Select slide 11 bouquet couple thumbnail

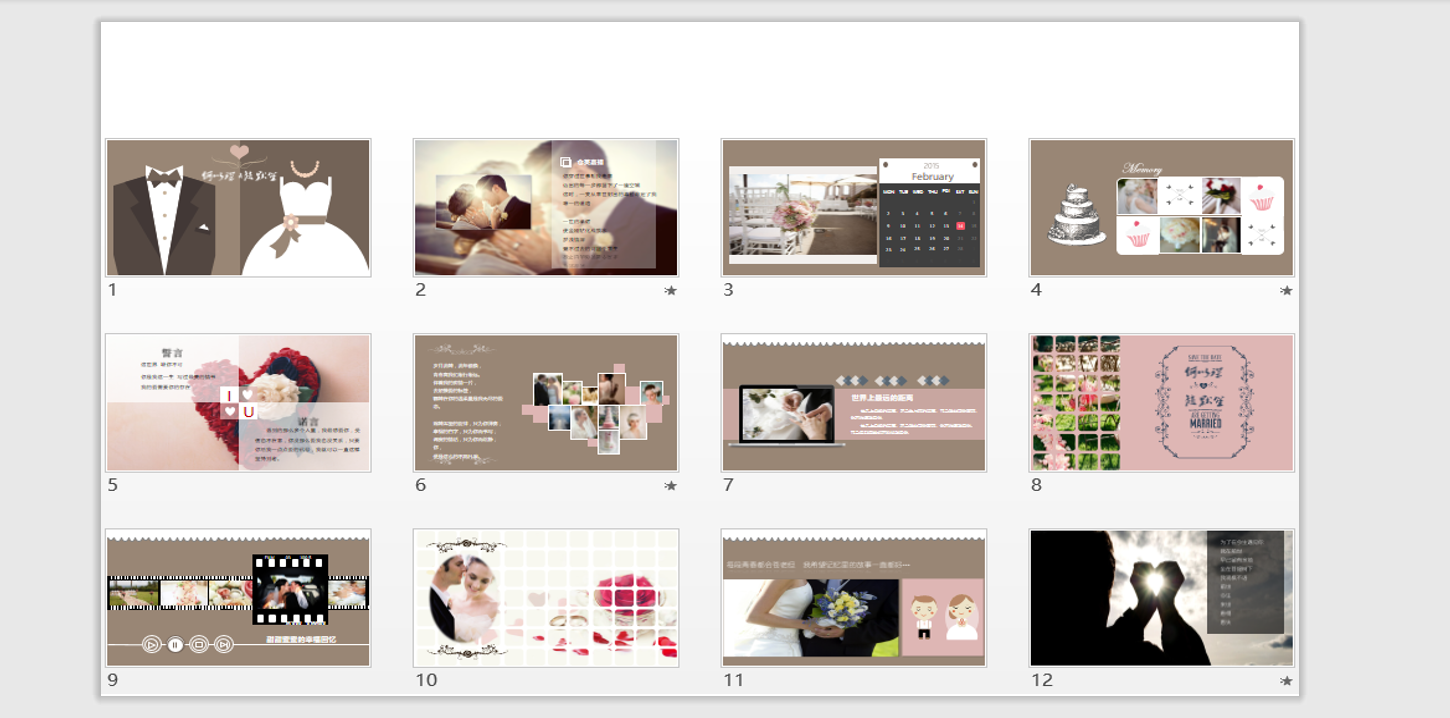click(854, 598)
